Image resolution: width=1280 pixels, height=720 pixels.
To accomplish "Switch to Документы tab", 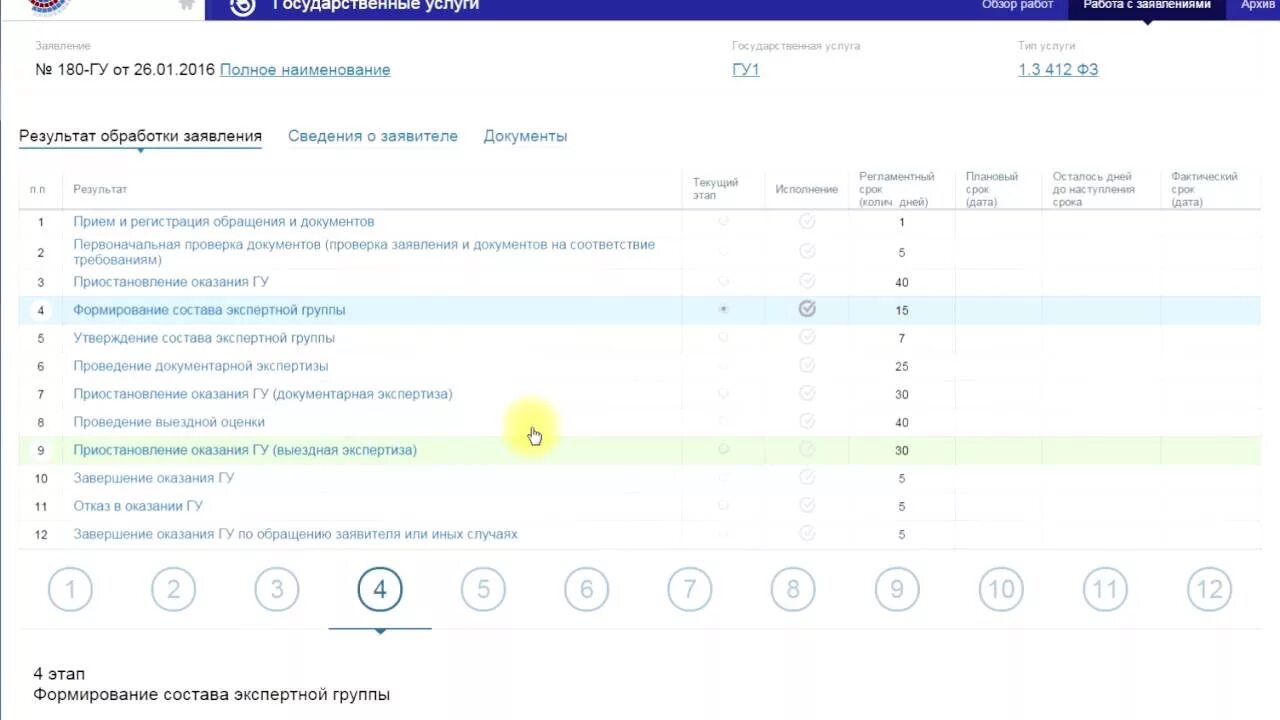I will pos(525,136).
